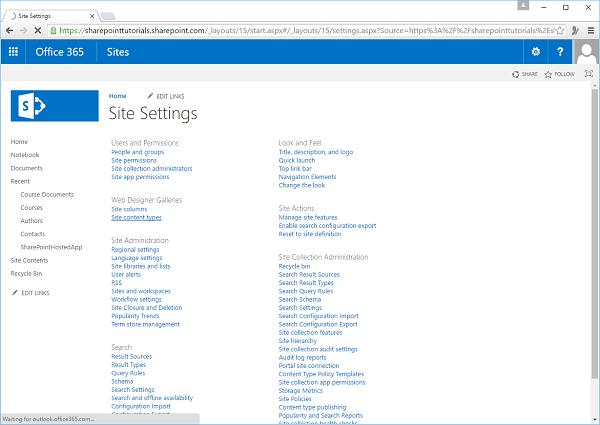Click EDIT LINKS in the quick launch

(x=31, y=293)
